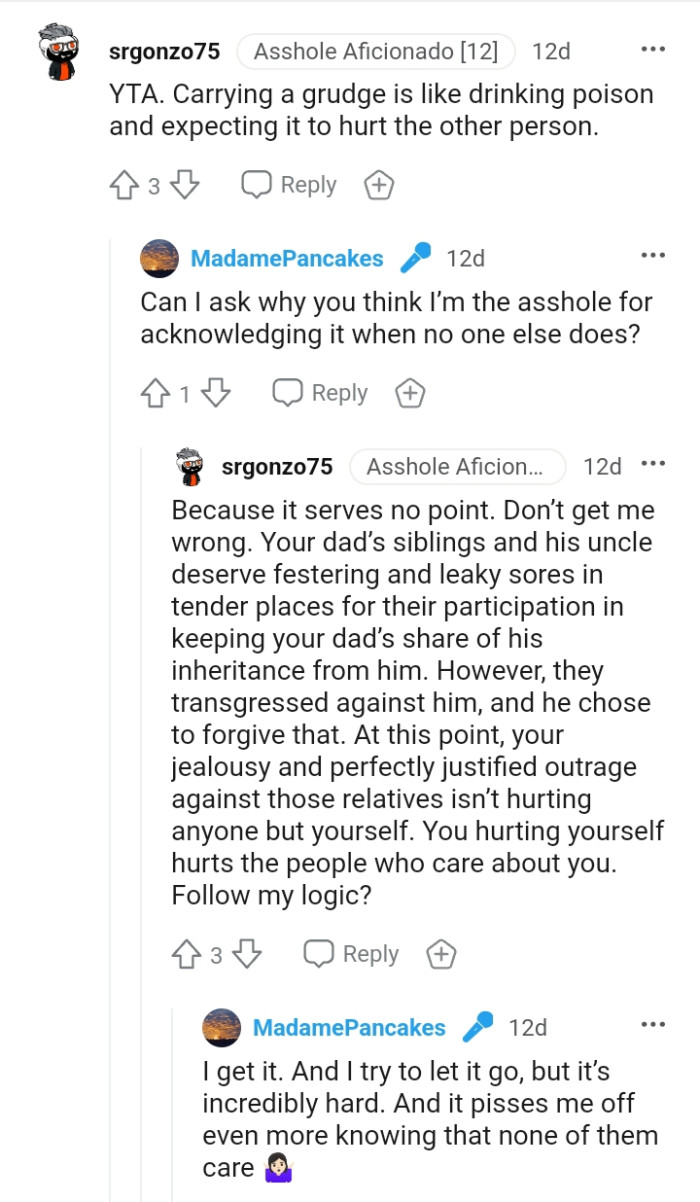Image resolution: width=700 pixels, height=1202 pixels.
Task: Open the options menu on the bottom MadamePancakes comment
Action: [653, 1024]
